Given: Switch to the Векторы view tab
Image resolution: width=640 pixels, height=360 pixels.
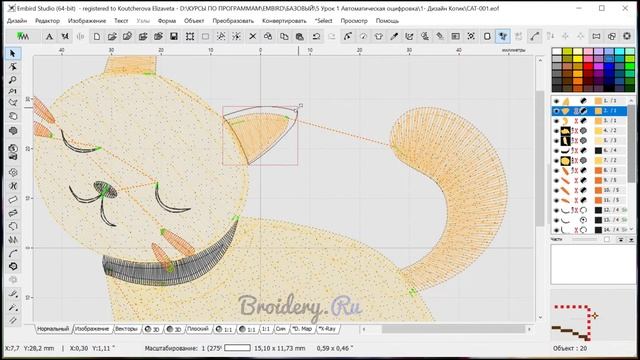Looking at the screenshot, I should 126,329.
